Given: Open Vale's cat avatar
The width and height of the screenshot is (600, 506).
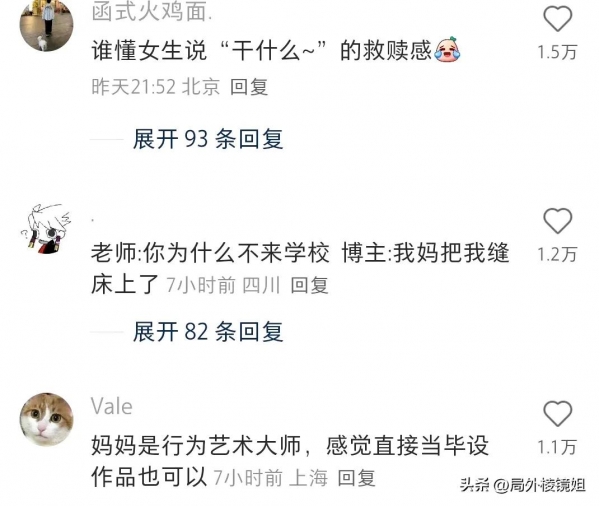Looking at the screenshot, I should point(46,419).
